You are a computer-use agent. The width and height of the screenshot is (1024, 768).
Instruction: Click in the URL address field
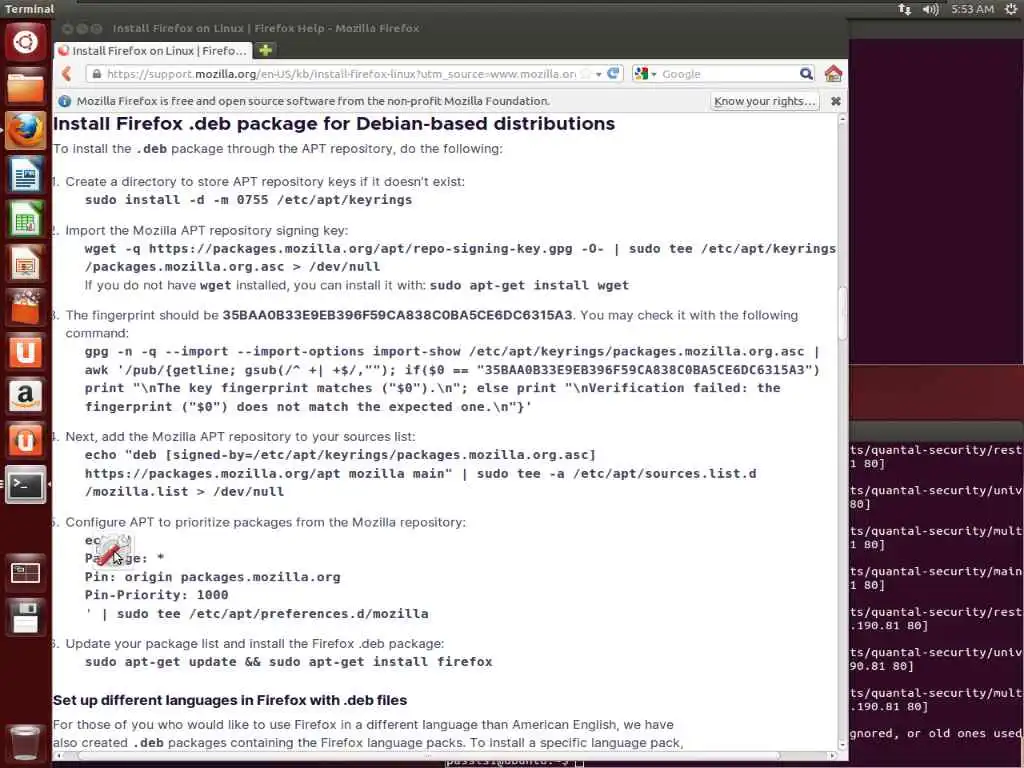point(341,74)
